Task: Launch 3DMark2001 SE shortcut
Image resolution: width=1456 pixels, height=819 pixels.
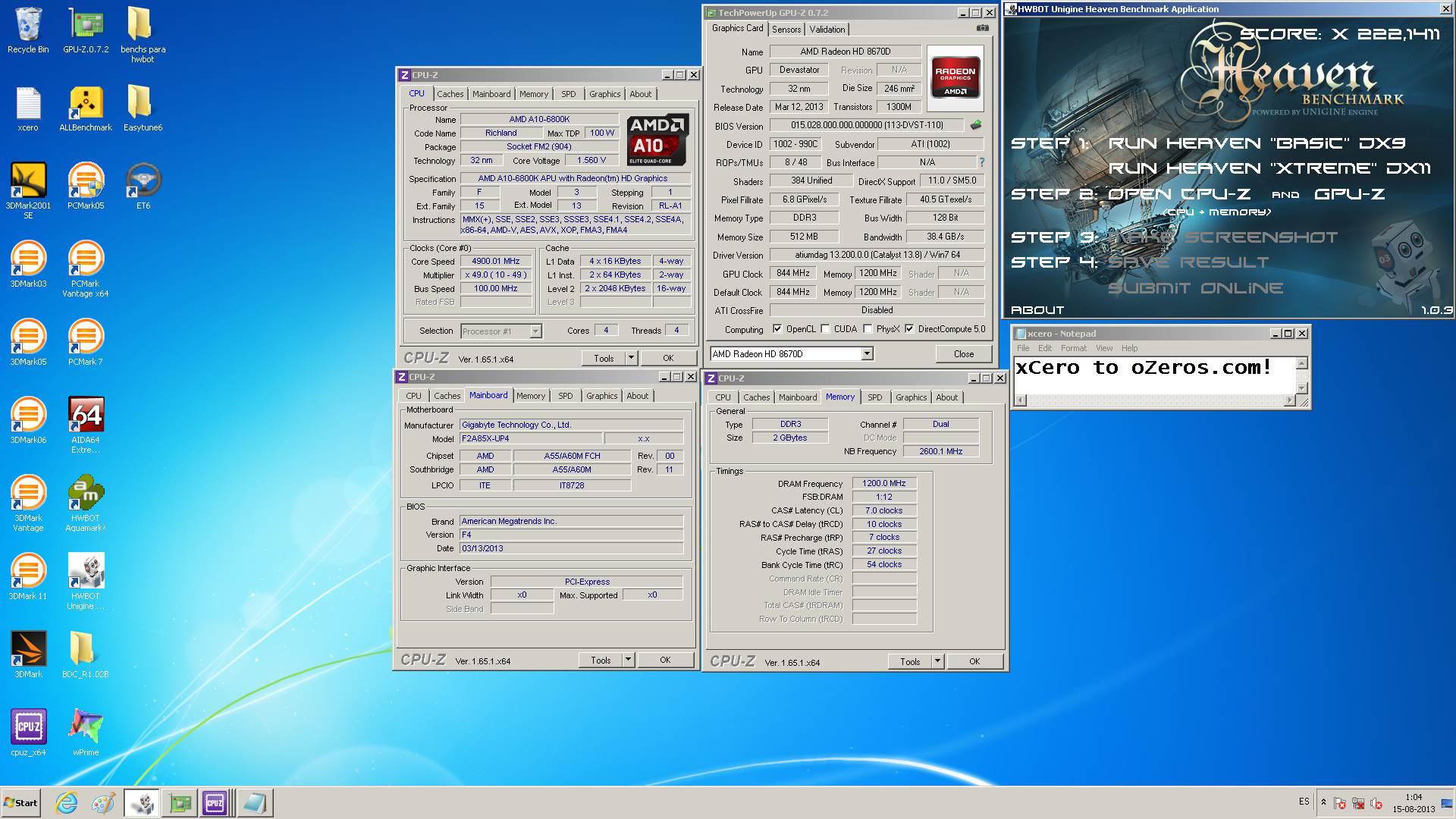Action: (x=28, y=190)
